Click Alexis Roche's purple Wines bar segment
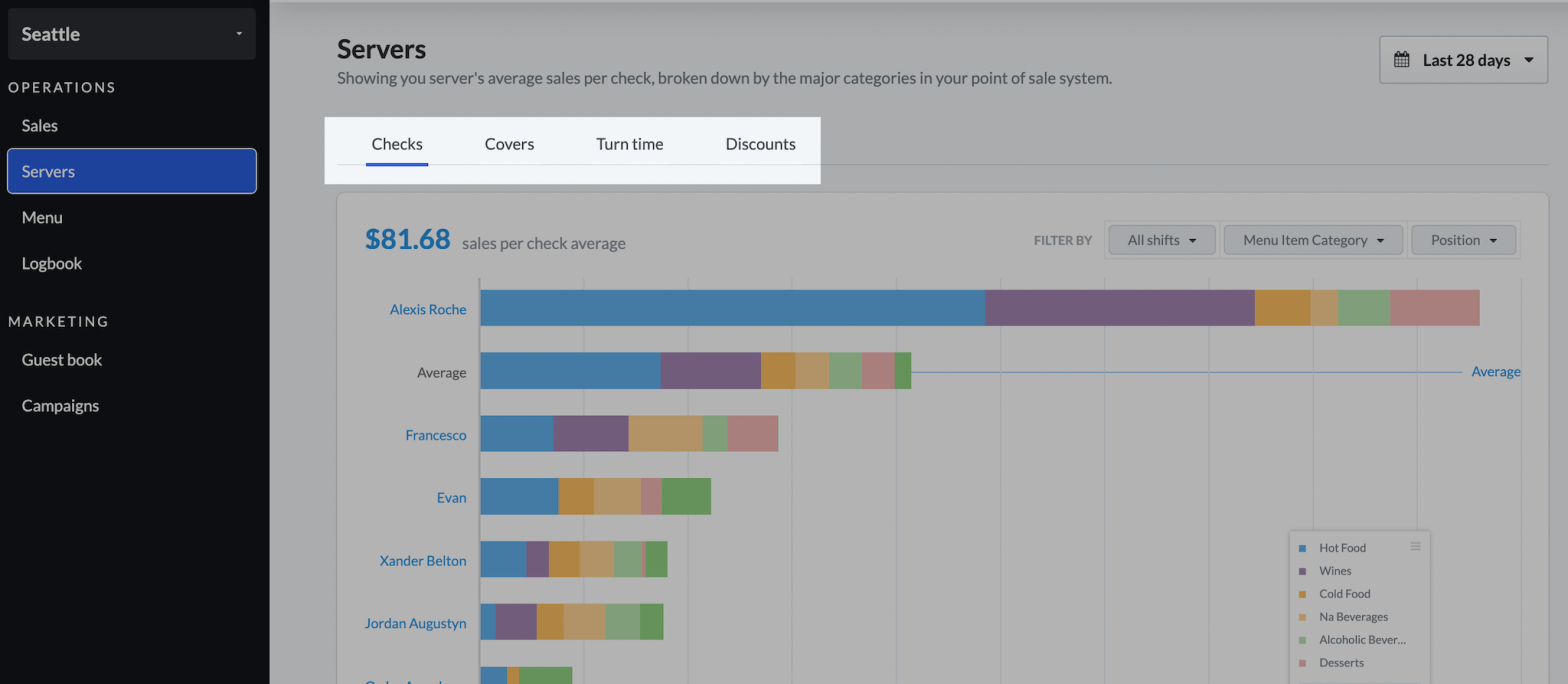Image resolution: width=1568 pixels, height=684 pixels. click(x=1119, y=308)
